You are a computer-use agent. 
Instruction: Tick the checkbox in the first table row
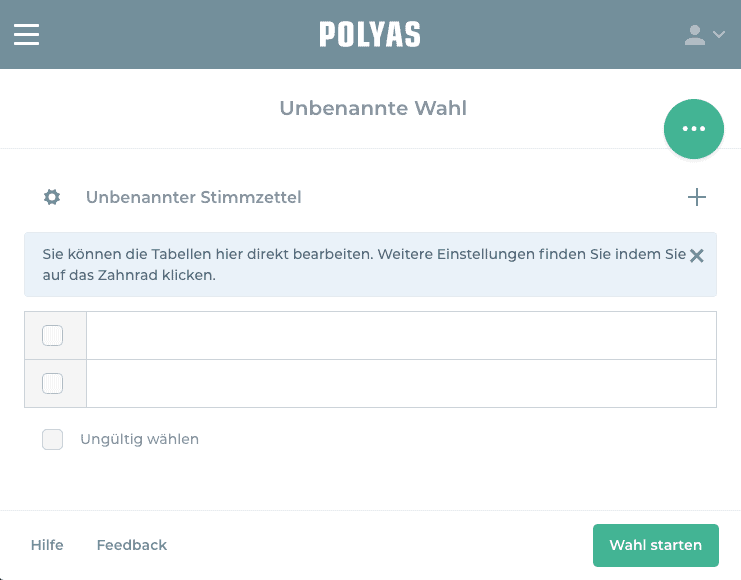(53, 336)
